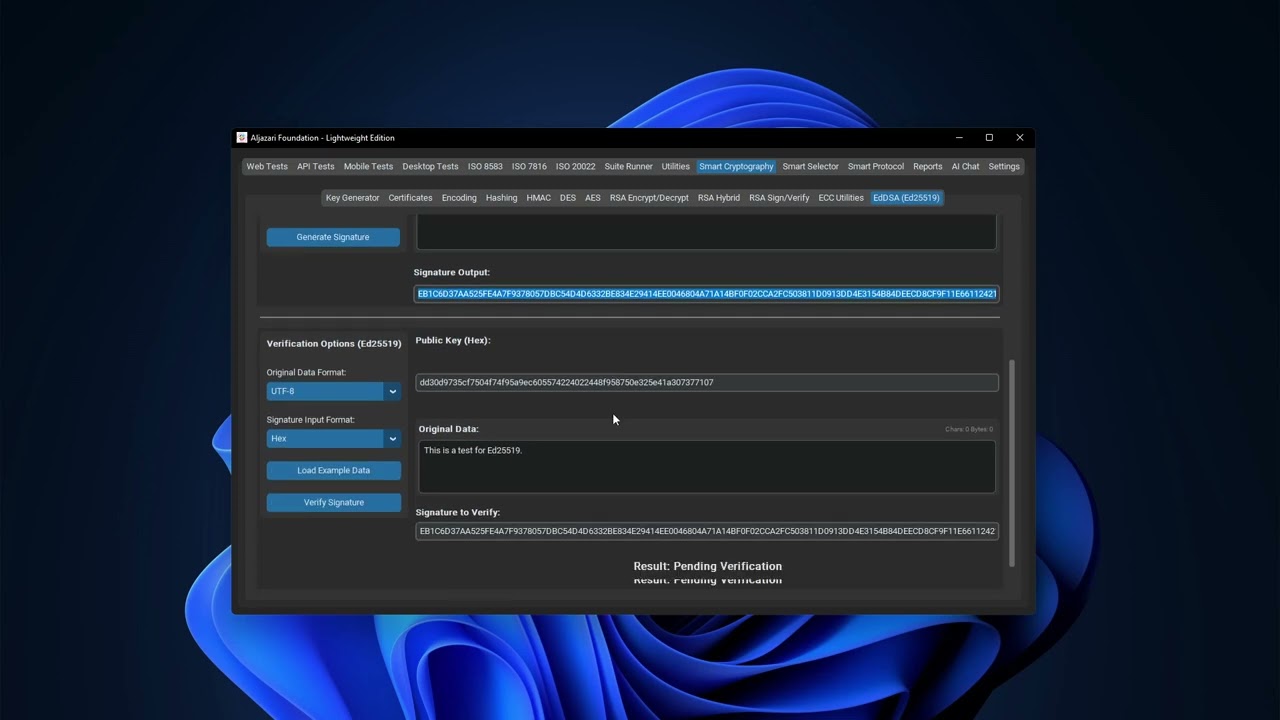The height and width of the screenshot is (720, 1280).
Task: Open the Certificates sub-tab
Action: (410, 198)
